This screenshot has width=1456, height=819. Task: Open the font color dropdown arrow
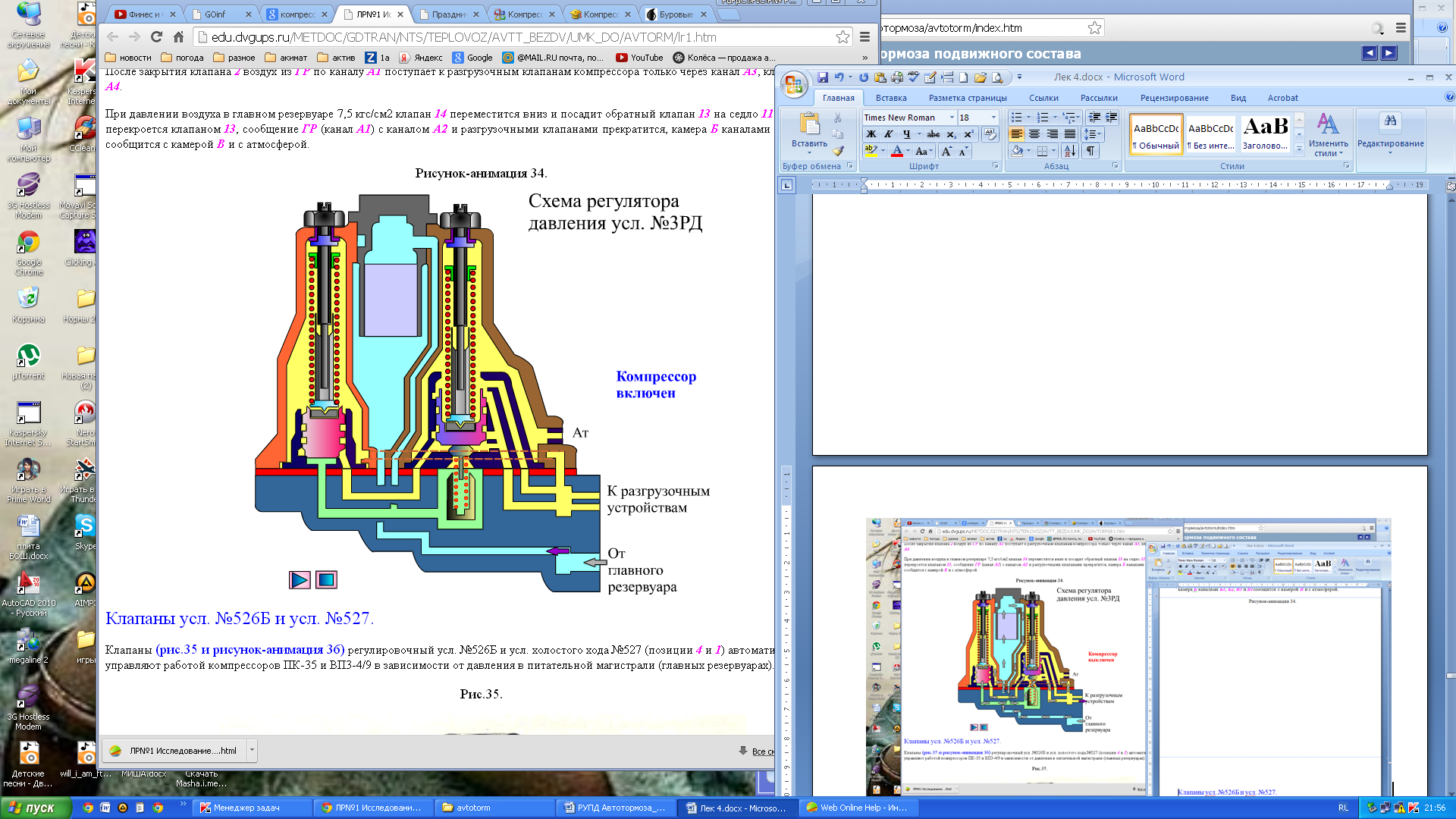[908, 151]
